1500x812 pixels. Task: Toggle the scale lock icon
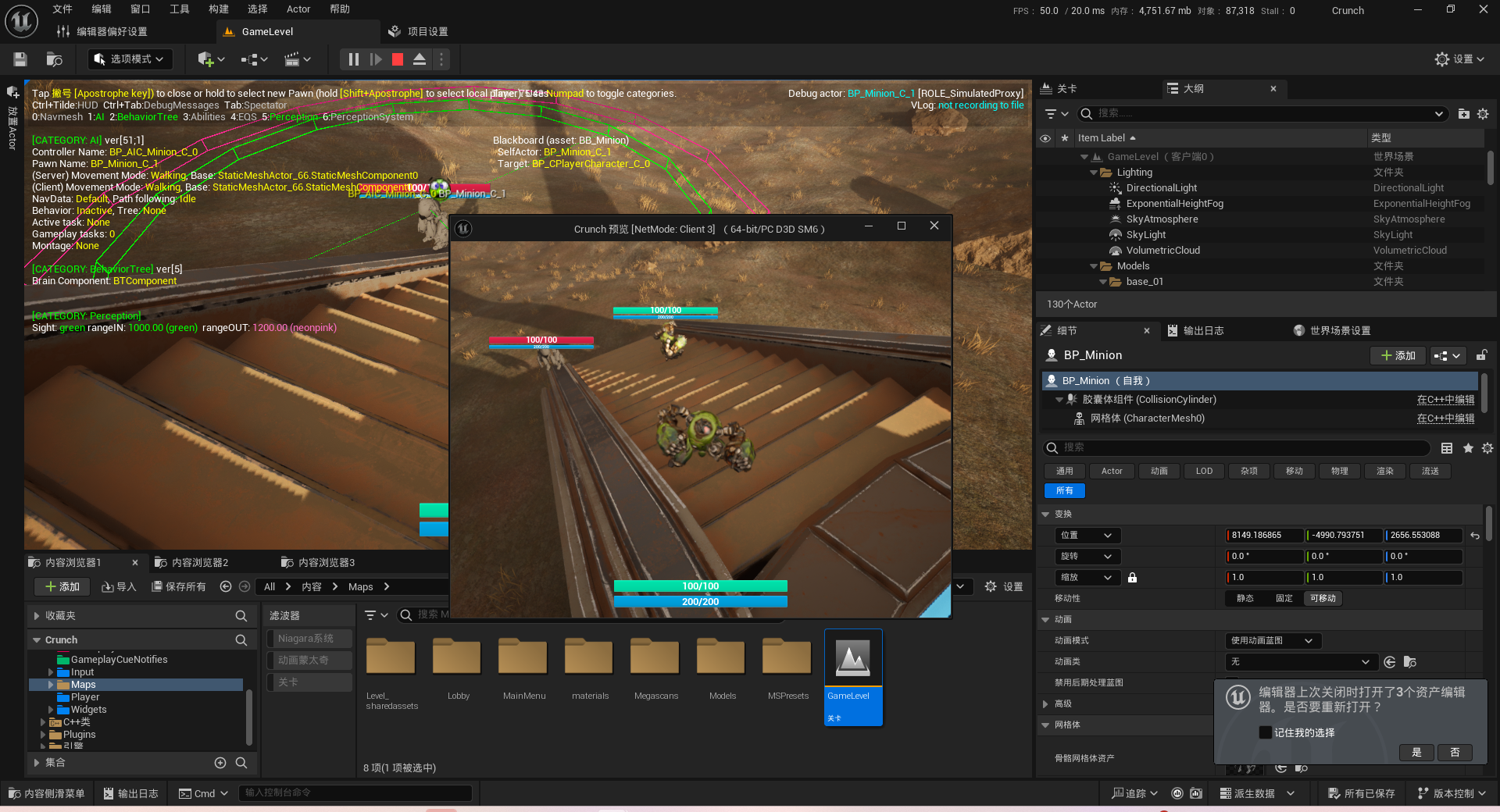[x=1132, y=578]
